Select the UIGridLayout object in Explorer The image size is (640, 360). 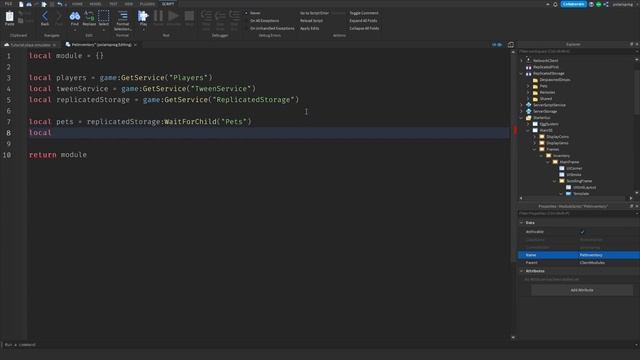[584, 187]
